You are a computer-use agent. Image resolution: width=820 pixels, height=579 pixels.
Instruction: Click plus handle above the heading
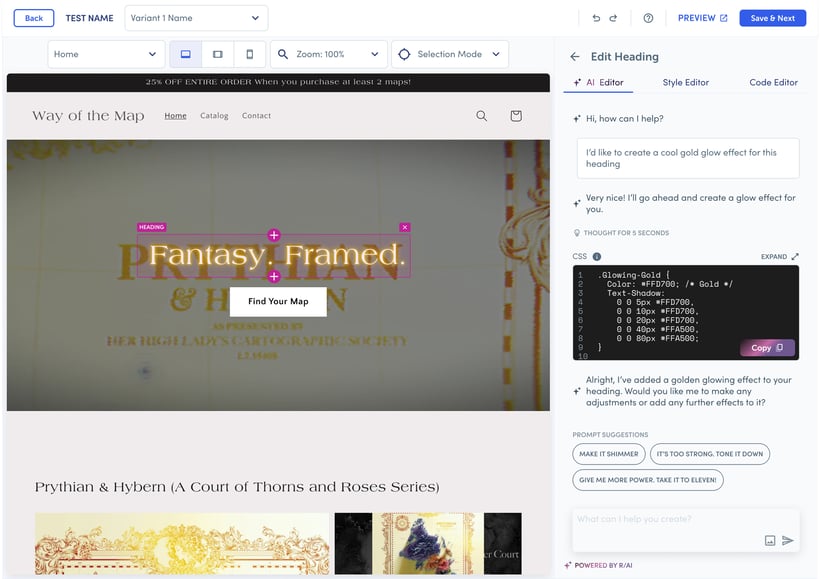pos(274,235)
